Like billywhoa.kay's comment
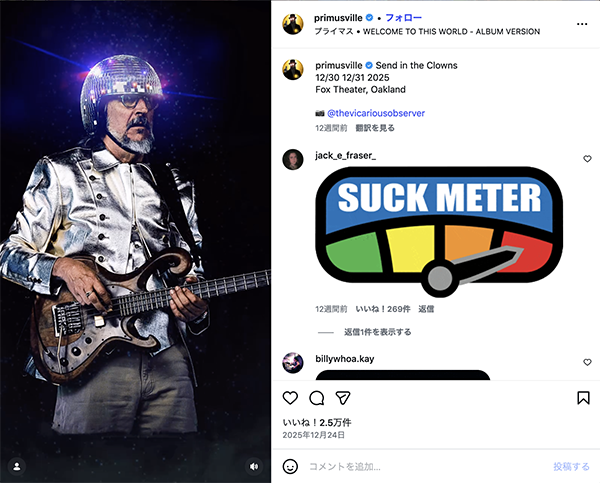The image size is (600, 483). click(587, 362)
